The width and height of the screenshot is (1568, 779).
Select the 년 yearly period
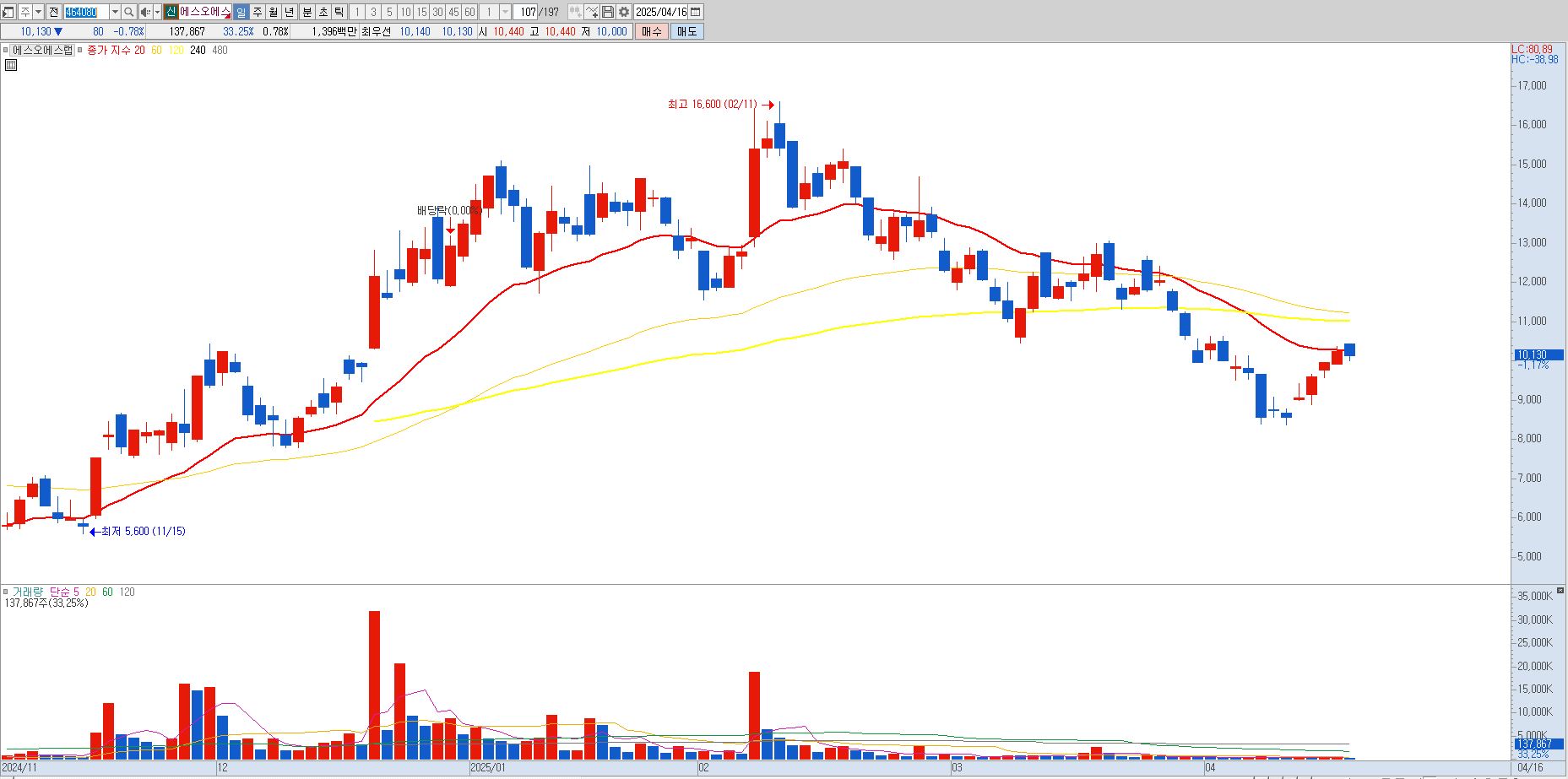point(289,12)
